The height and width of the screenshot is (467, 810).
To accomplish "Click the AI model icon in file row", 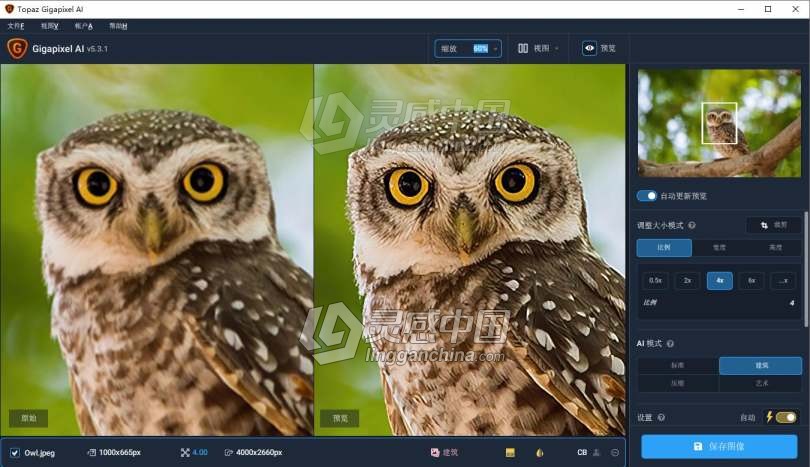I will [435, 453].
